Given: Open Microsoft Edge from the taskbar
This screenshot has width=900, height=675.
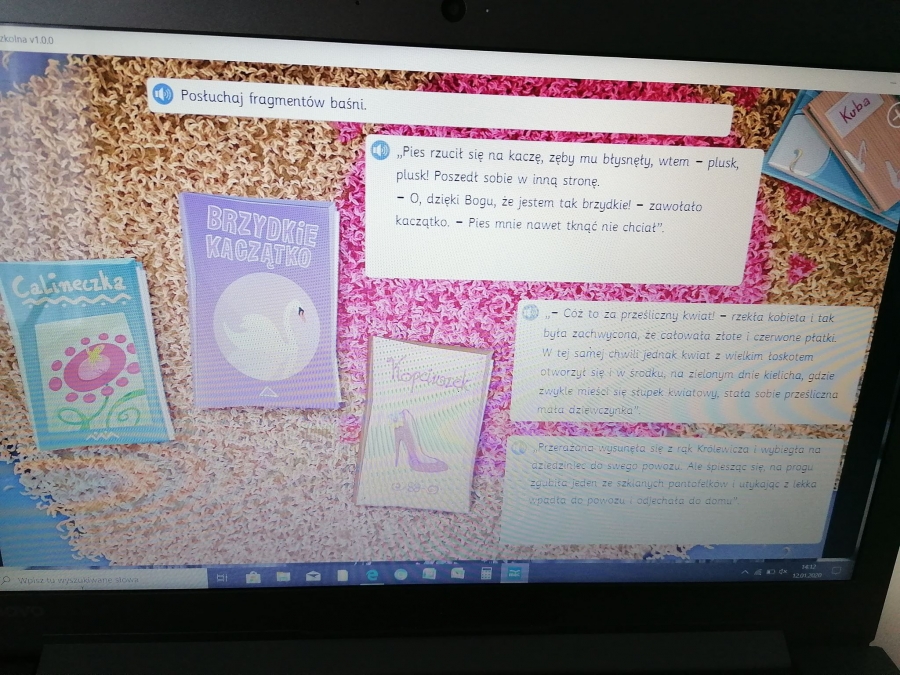Looking at the screenshot, I should 372,575.
